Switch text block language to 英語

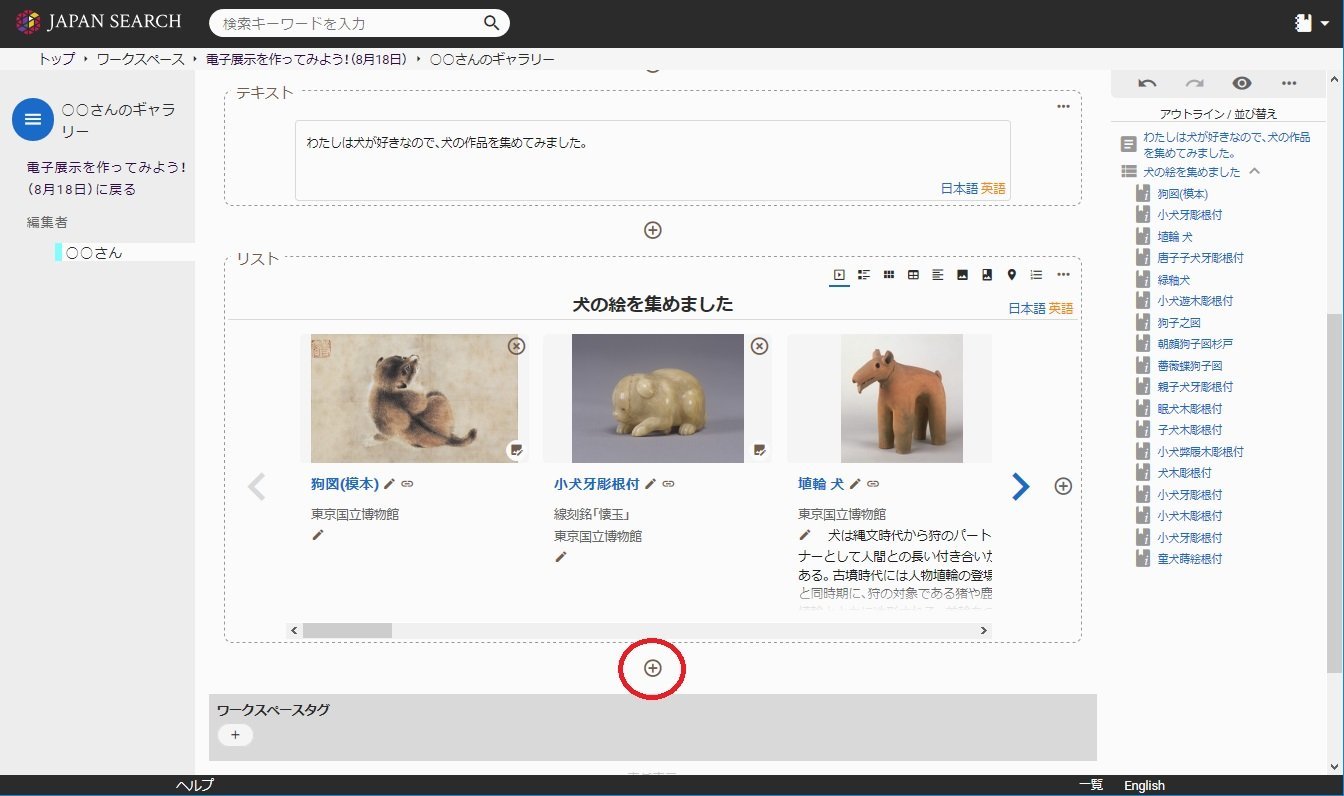[x=993, y=188]
